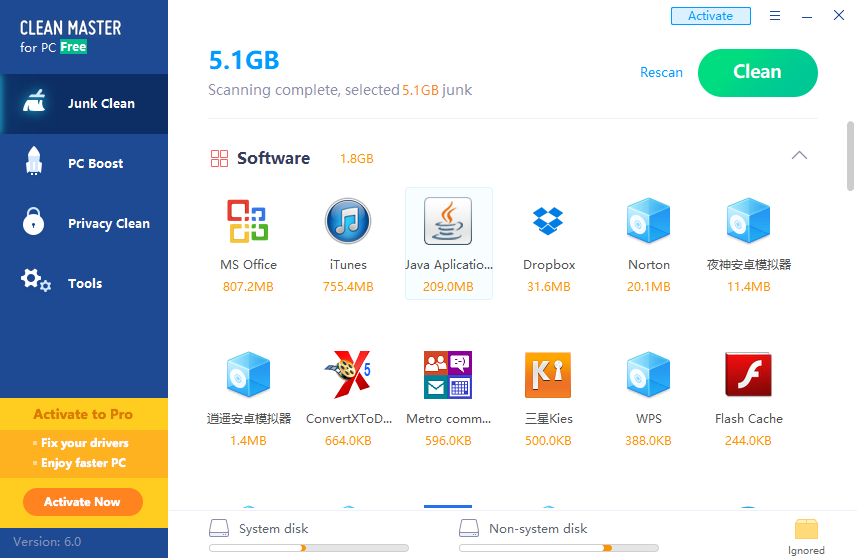Select the 夜神安卓模拟器 cube icon
Image resolution: width=857 pixels, height=558 pixels.
point(748,221)
